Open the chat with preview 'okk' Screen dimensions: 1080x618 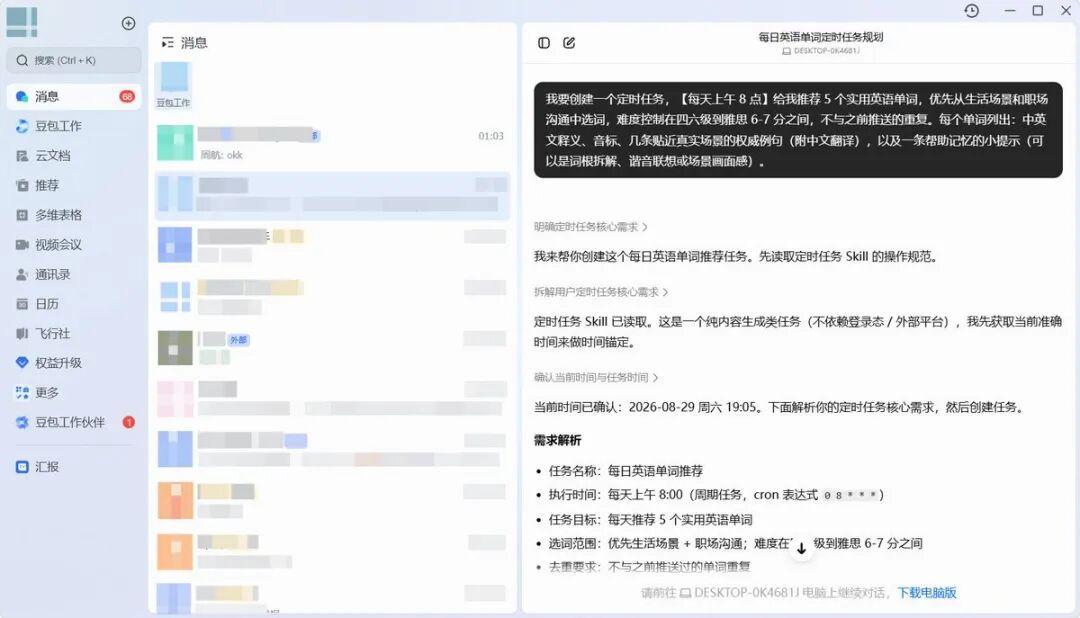332,143
